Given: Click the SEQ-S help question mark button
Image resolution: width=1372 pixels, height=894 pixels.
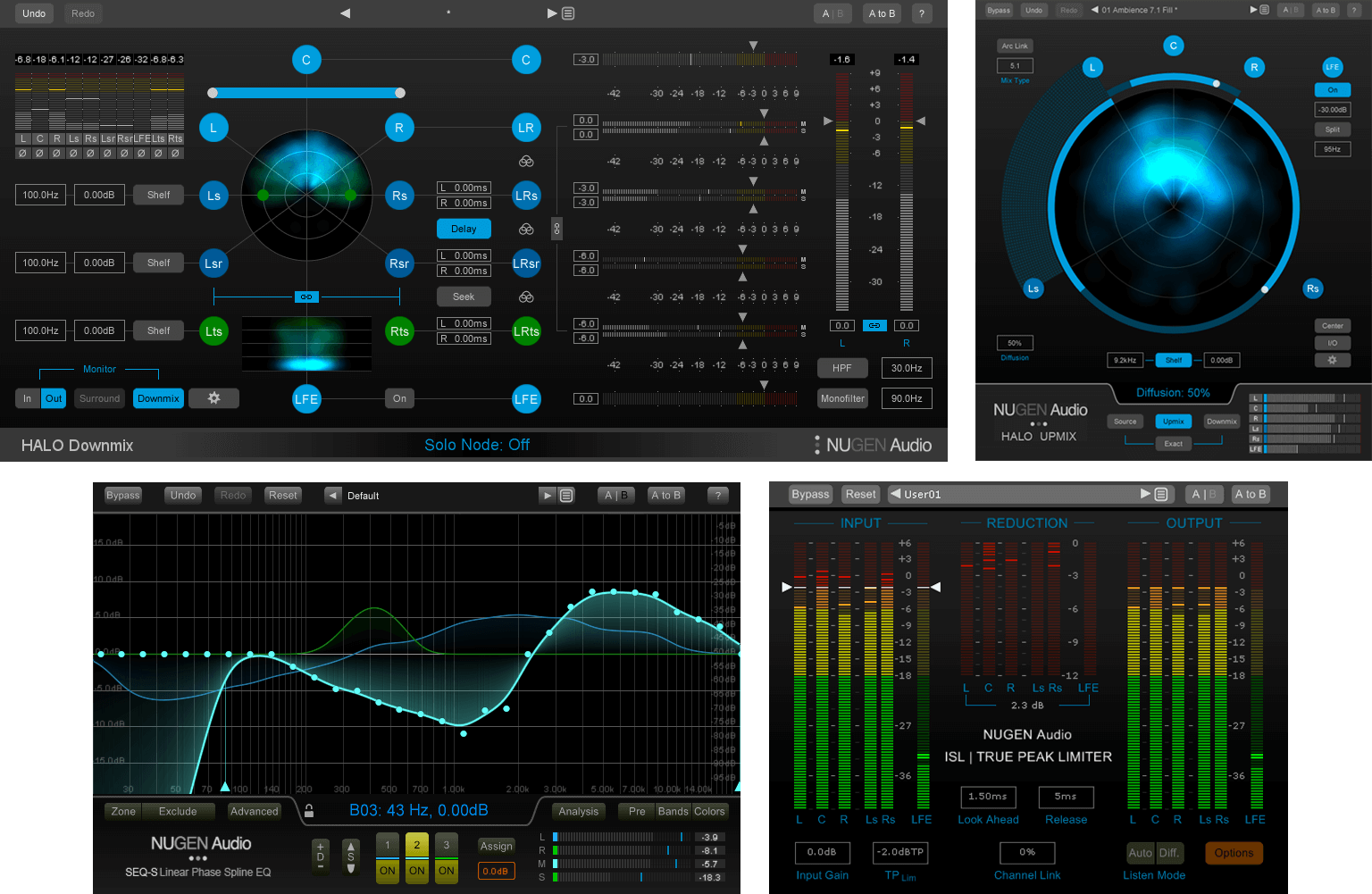Looking at the screenshot, I should (718, 495).
